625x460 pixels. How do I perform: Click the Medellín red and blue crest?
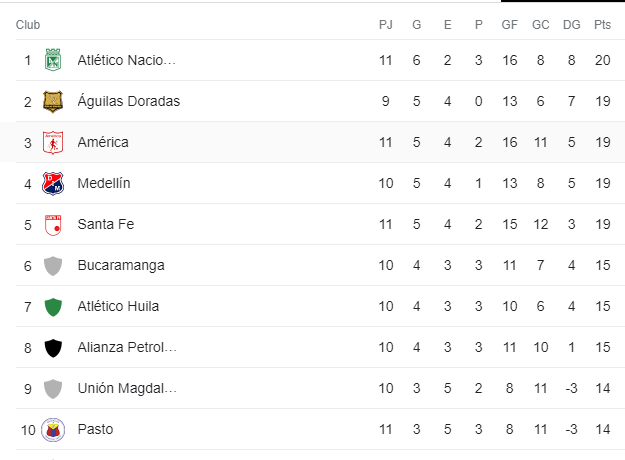[x=53, y=183]
